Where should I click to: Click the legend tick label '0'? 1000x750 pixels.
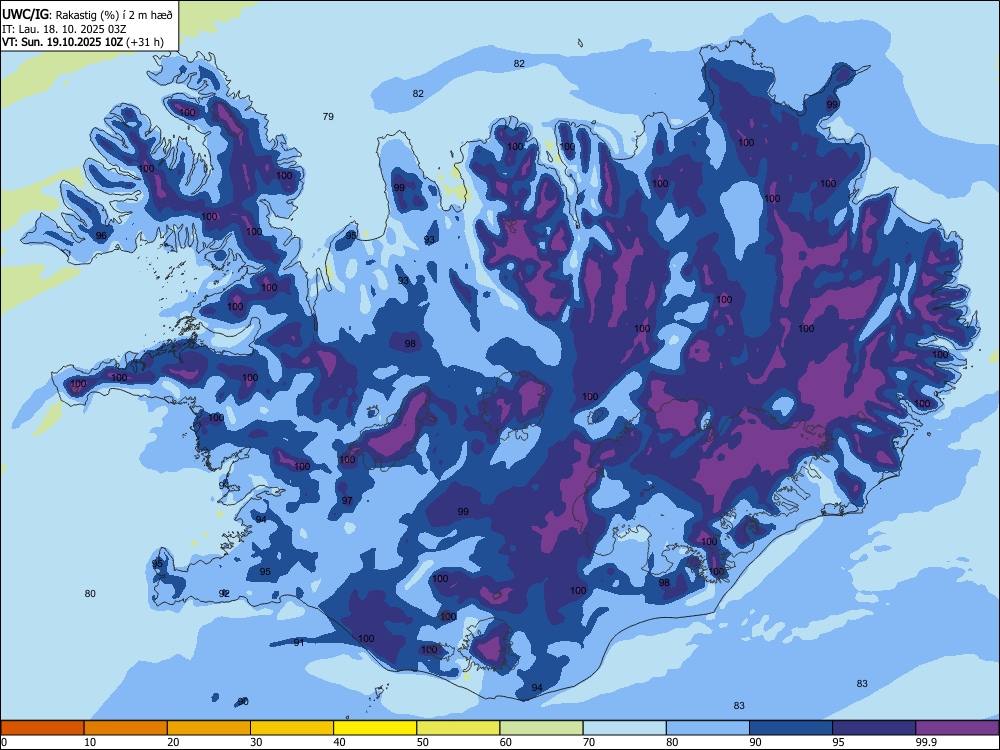(4, 742)
